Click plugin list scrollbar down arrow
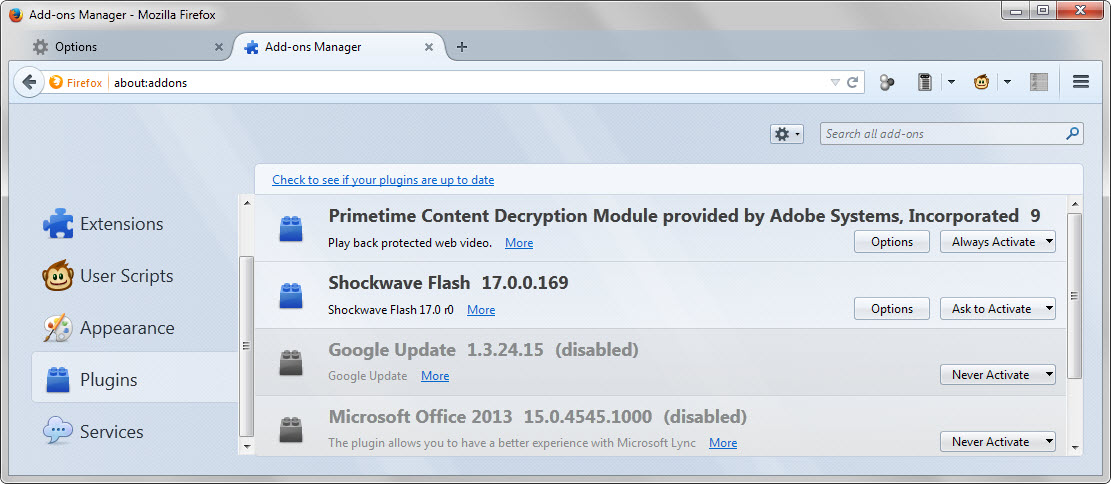Viewport: 1111px width, 484px height. pyautogui.click(x=1074, y=447)
